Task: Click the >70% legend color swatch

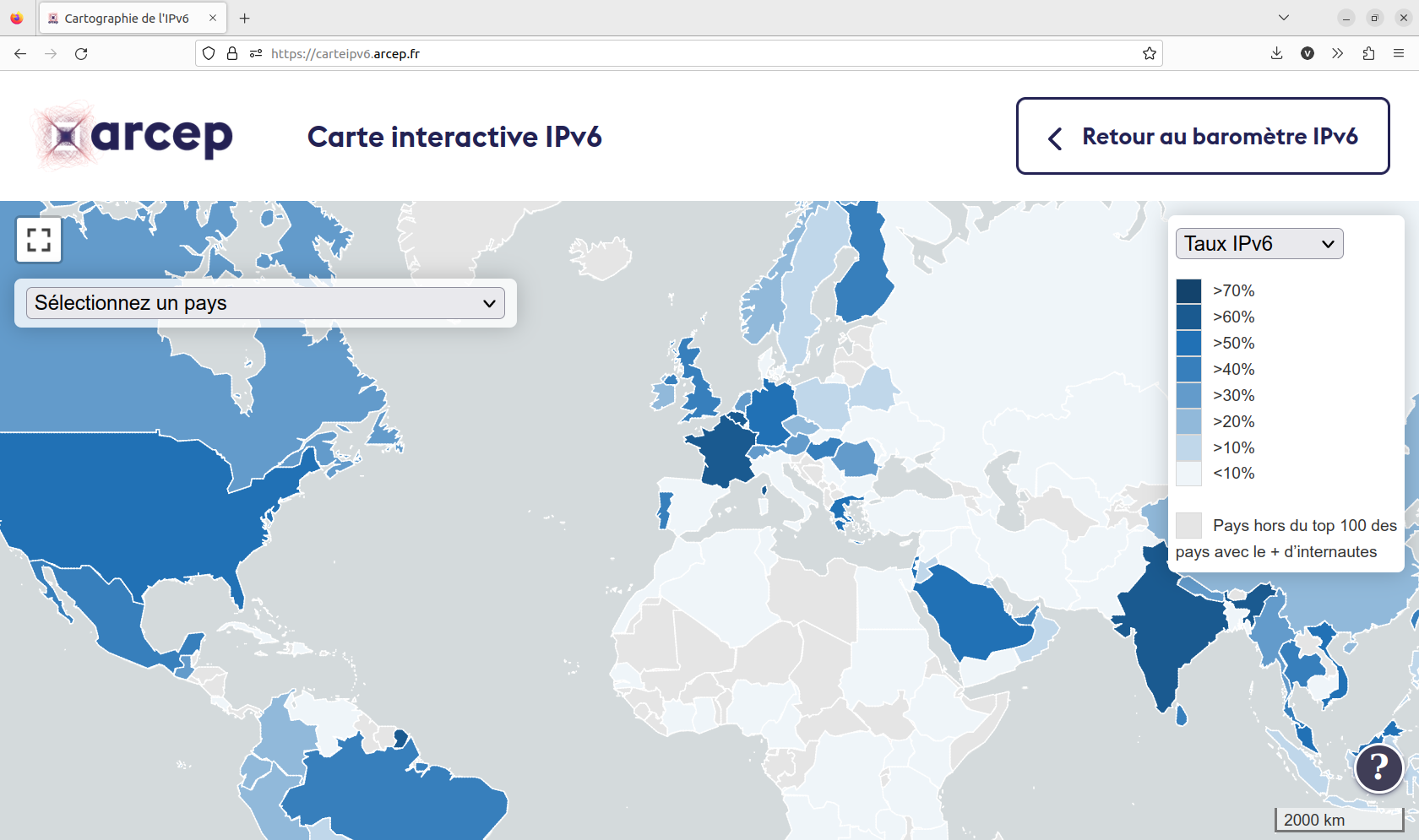Action: pyautogui.click(x=1188, y=291)
